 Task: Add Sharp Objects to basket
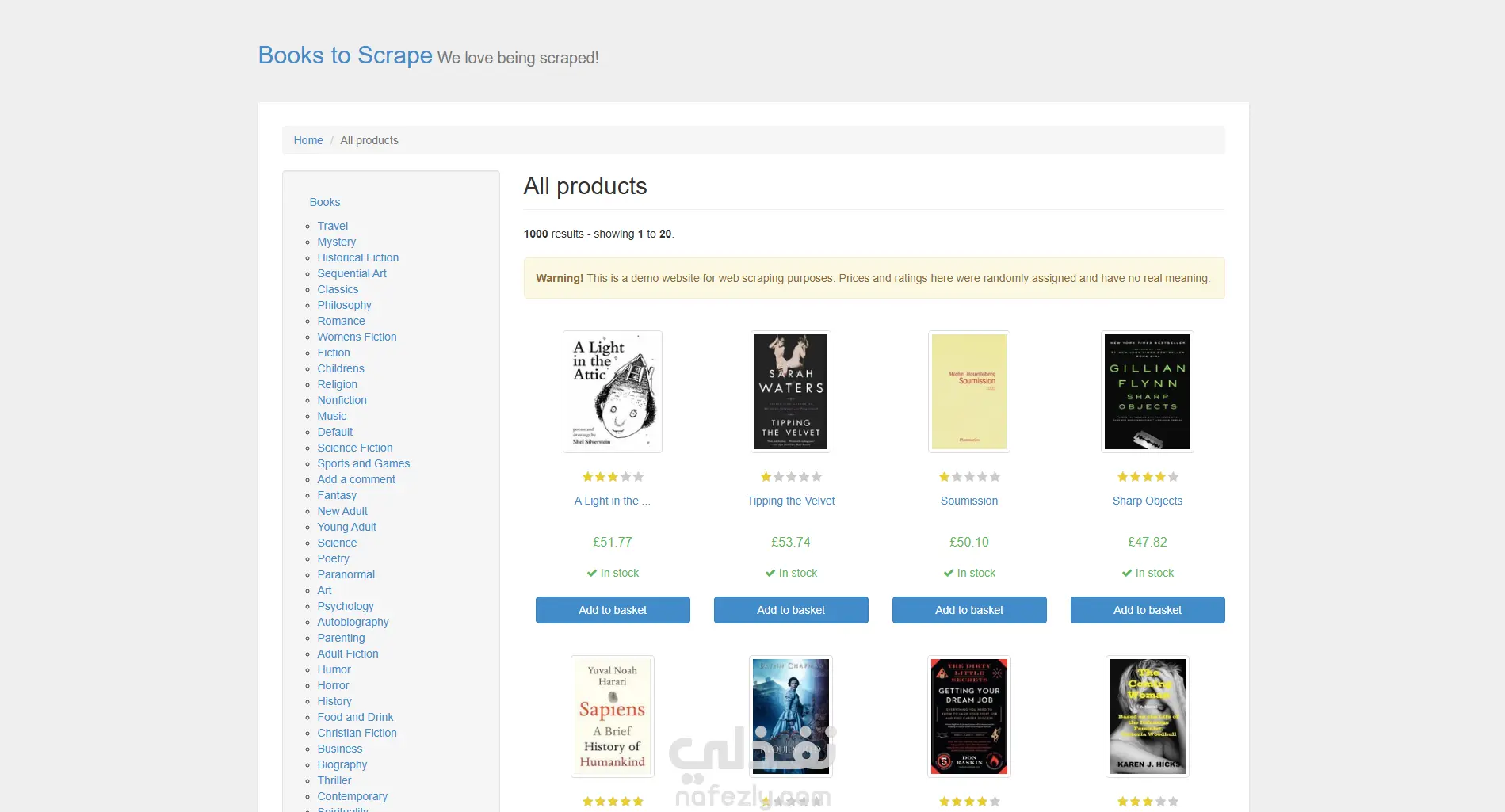(1147, 610)
